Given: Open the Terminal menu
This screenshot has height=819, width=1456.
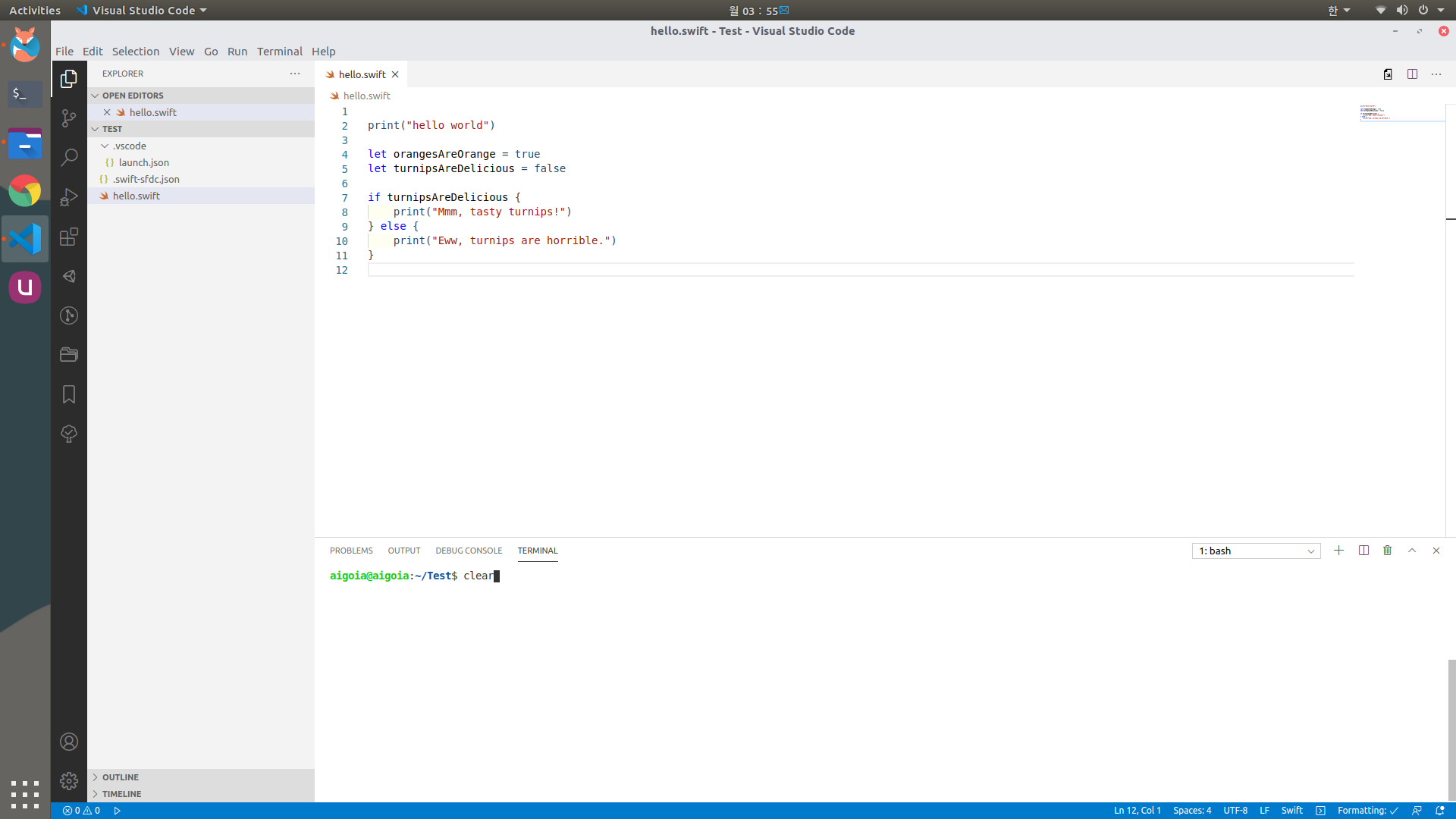Looking at the screenshot, I should click(279, 52).
